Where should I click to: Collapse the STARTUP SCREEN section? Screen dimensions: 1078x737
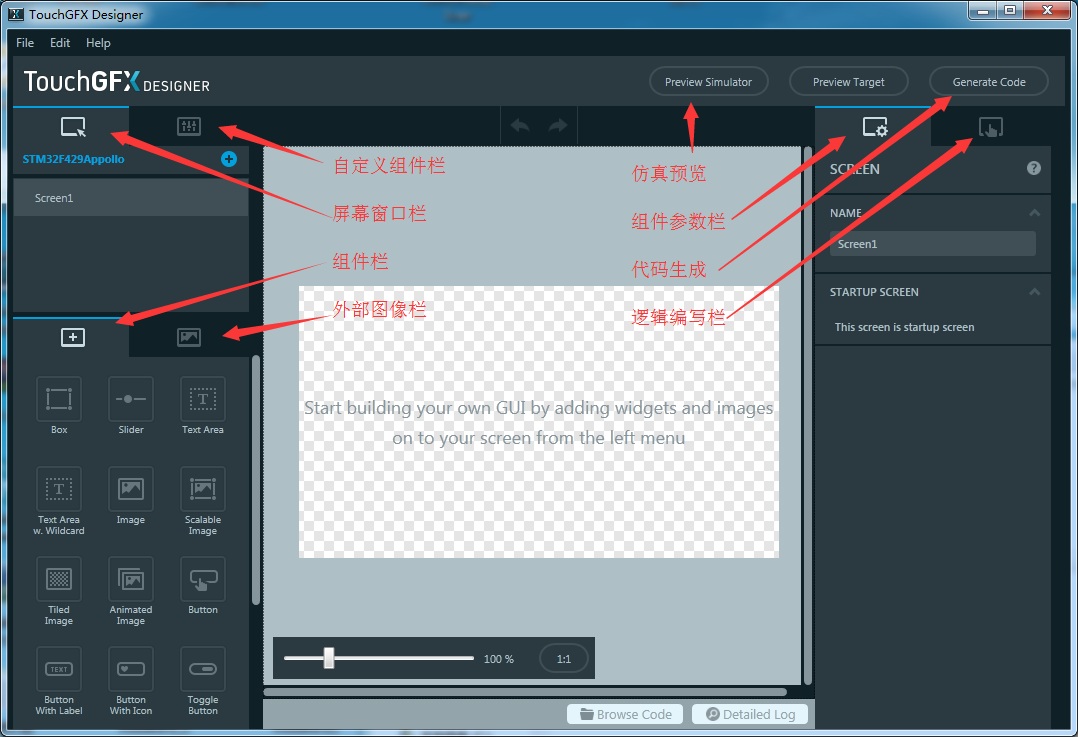(1034, 292)
